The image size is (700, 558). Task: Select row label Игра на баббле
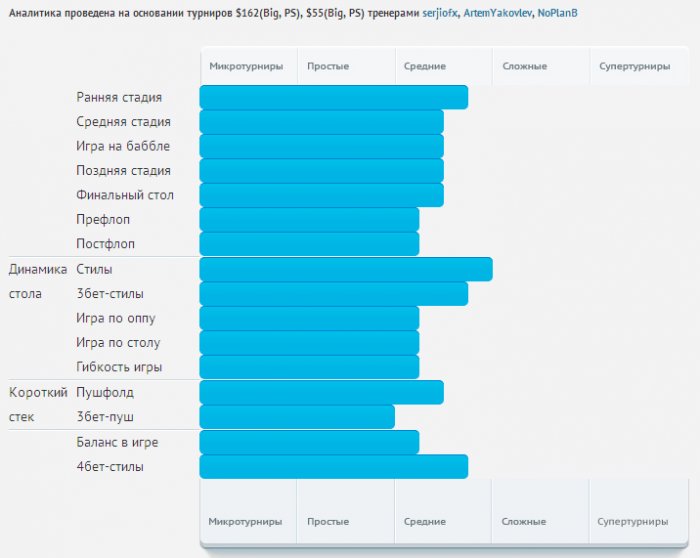point(123,146)
